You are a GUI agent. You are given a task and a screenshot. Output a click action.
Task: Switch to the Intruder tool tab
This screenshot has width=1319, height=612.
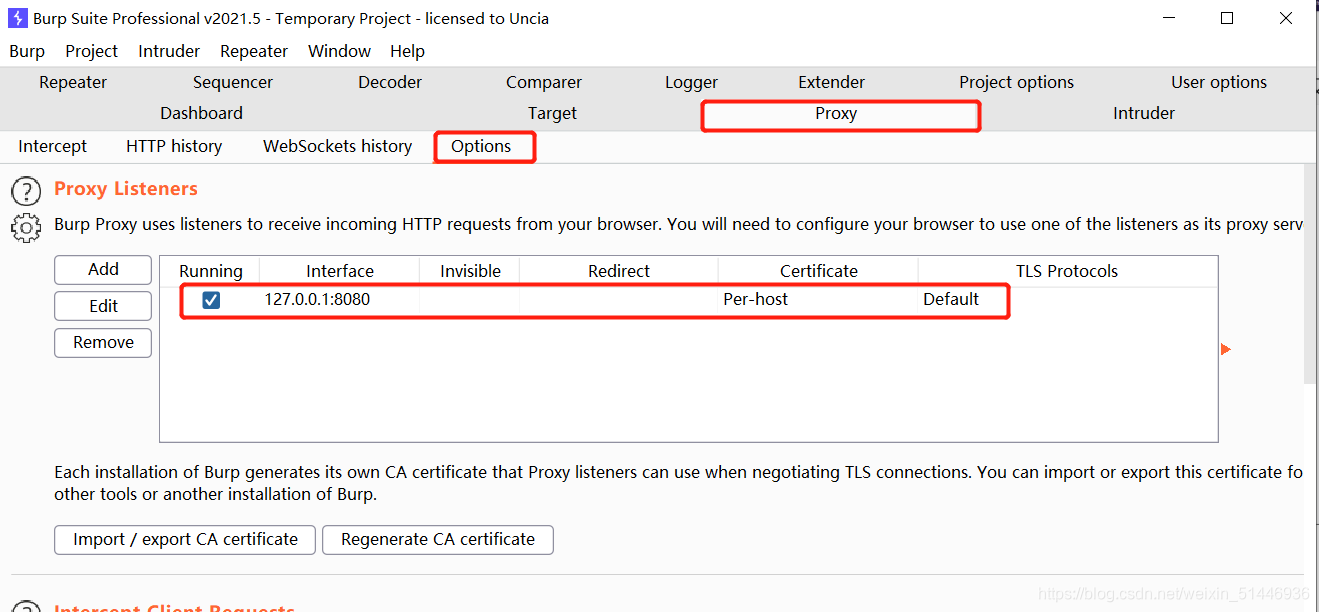coord(1144,113)
